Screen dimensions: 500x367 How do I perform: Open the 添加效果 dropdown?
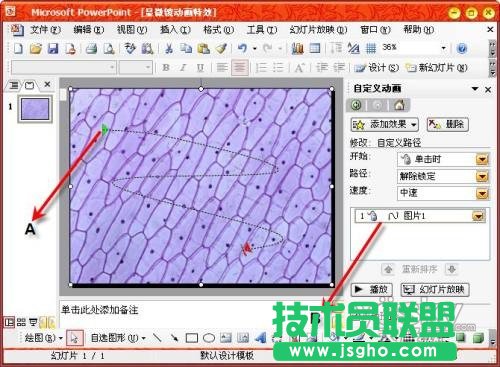[384, 125]
